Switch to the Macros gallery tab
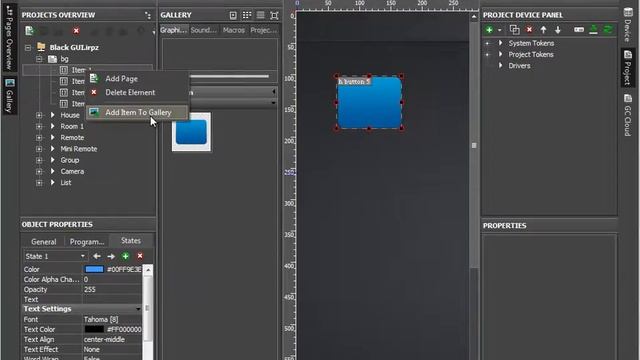 (x=233, y=30)
